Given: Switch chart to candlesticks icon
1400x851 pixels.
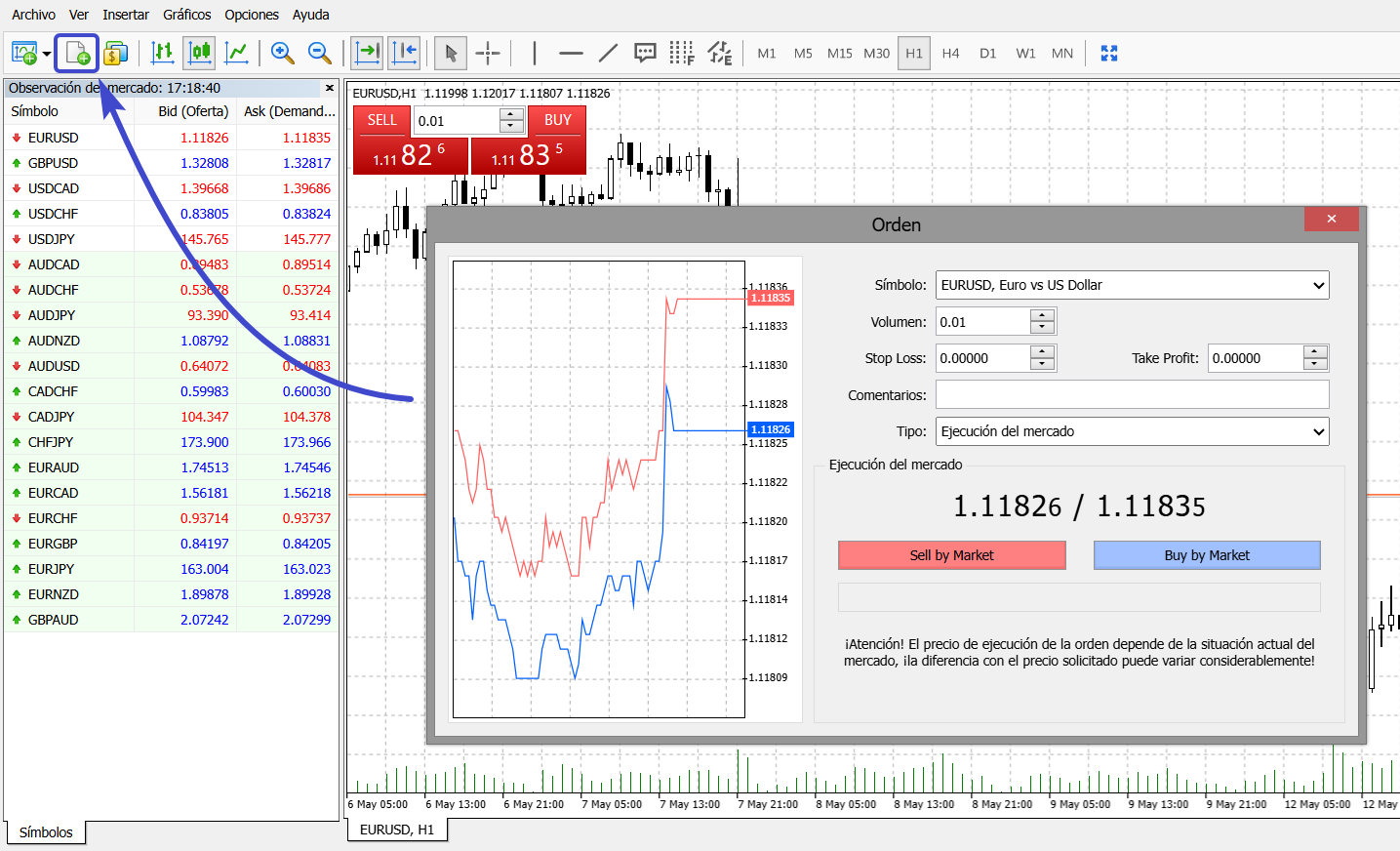Looking at the screenshot, I should tap(199, 53).
